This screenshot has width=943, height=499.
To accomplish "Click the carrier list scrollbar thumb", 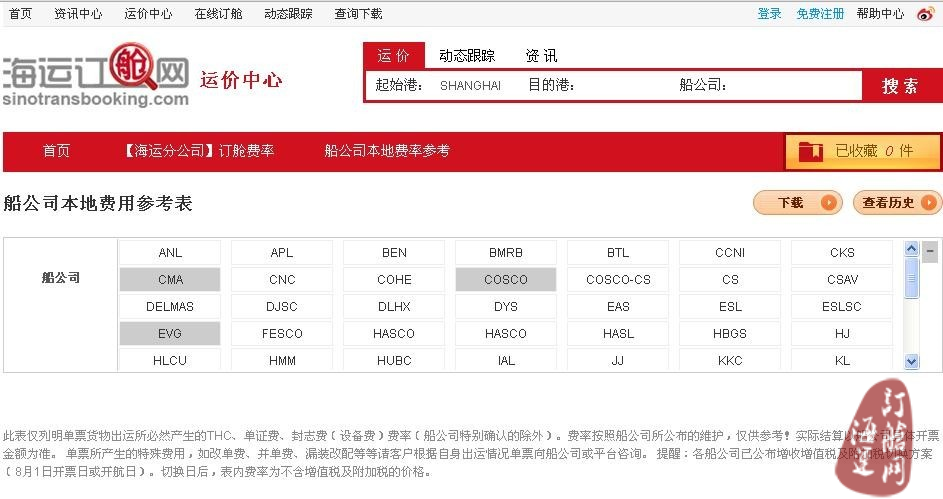I will click(x=912, y=277).
